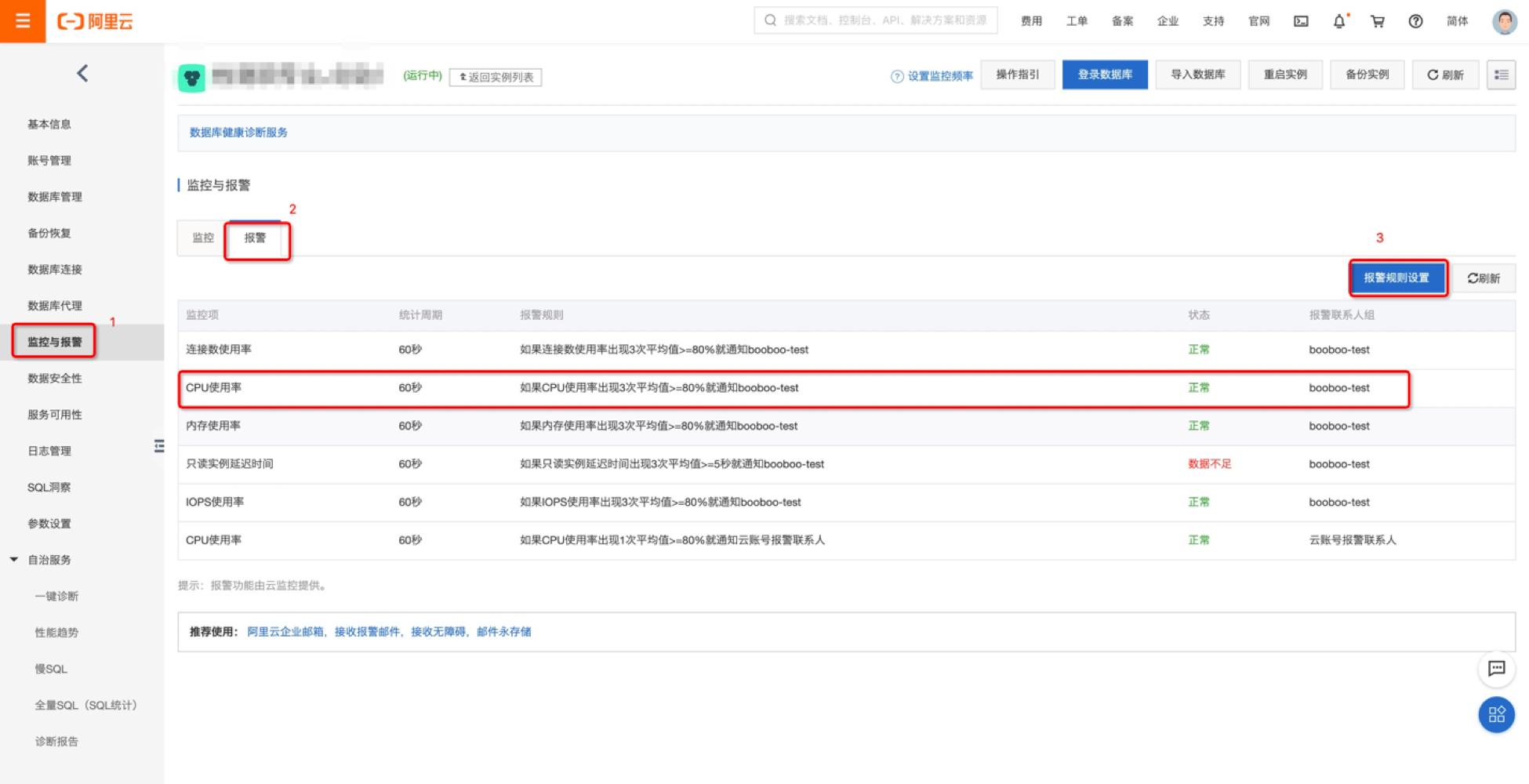Screen dimensions: 1529x784
Task: Toggle sidebar with the side handle
Action: pyautogui.click(x=159, y=446)
